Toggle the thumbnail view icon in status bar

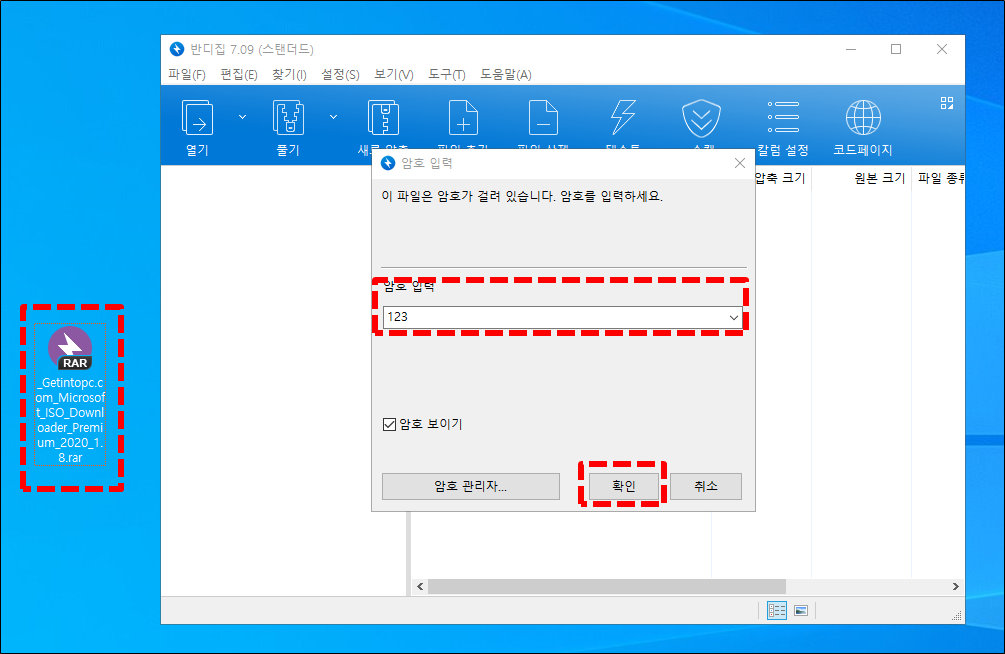(x=801, y=610)
